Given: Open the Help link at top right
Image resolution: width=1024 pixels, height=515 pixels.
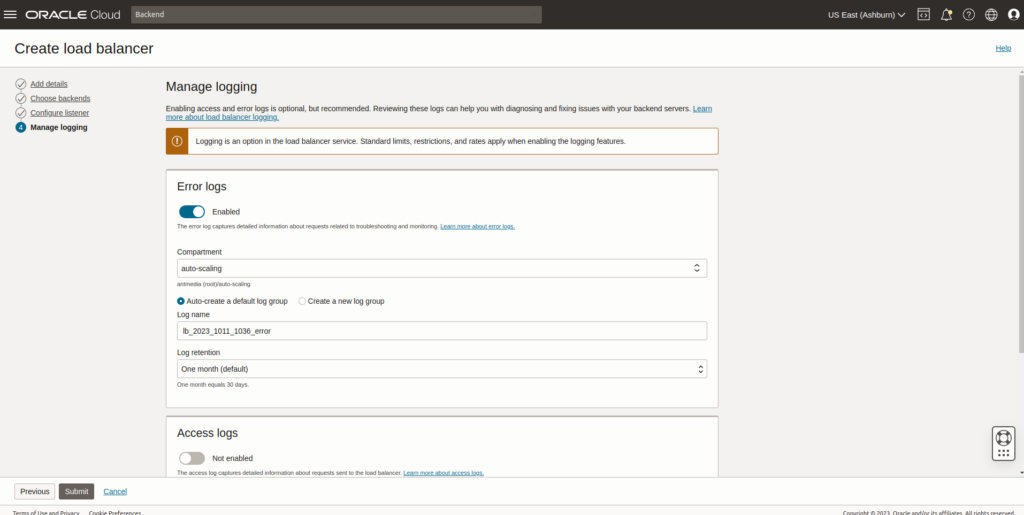Looking at the screenshot, I should click(1003, 48).
